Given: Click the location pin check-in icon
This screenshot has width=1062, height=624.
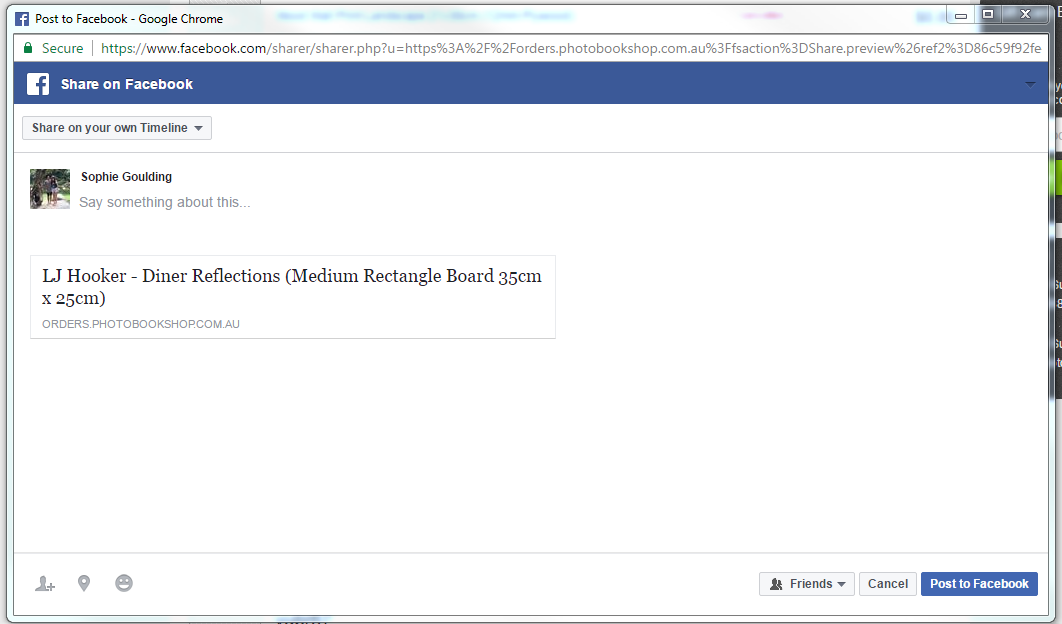Looking at the screenshot, I should point(84,583).
